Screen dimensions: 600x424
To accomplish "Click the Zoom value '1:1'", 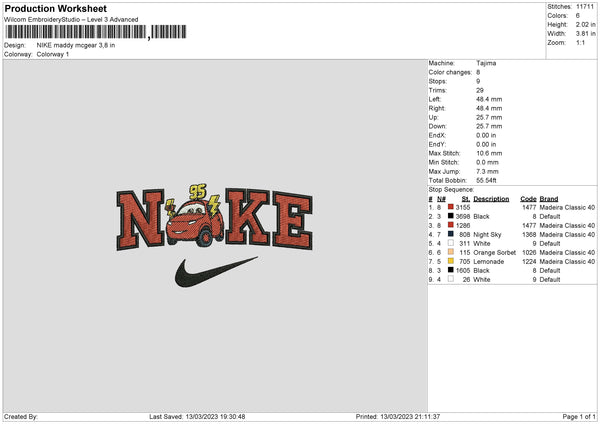I will pyautogui.click(x=580, y=42).
